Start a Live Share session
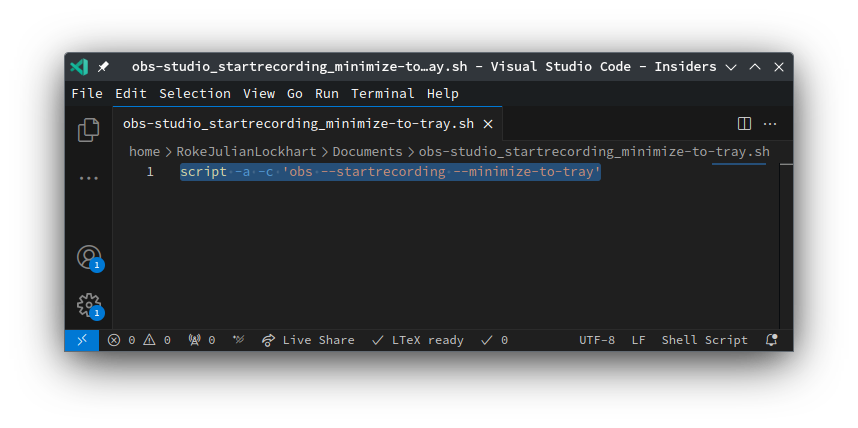The width and height of the screenshot is (858, 428). [308, 340]
